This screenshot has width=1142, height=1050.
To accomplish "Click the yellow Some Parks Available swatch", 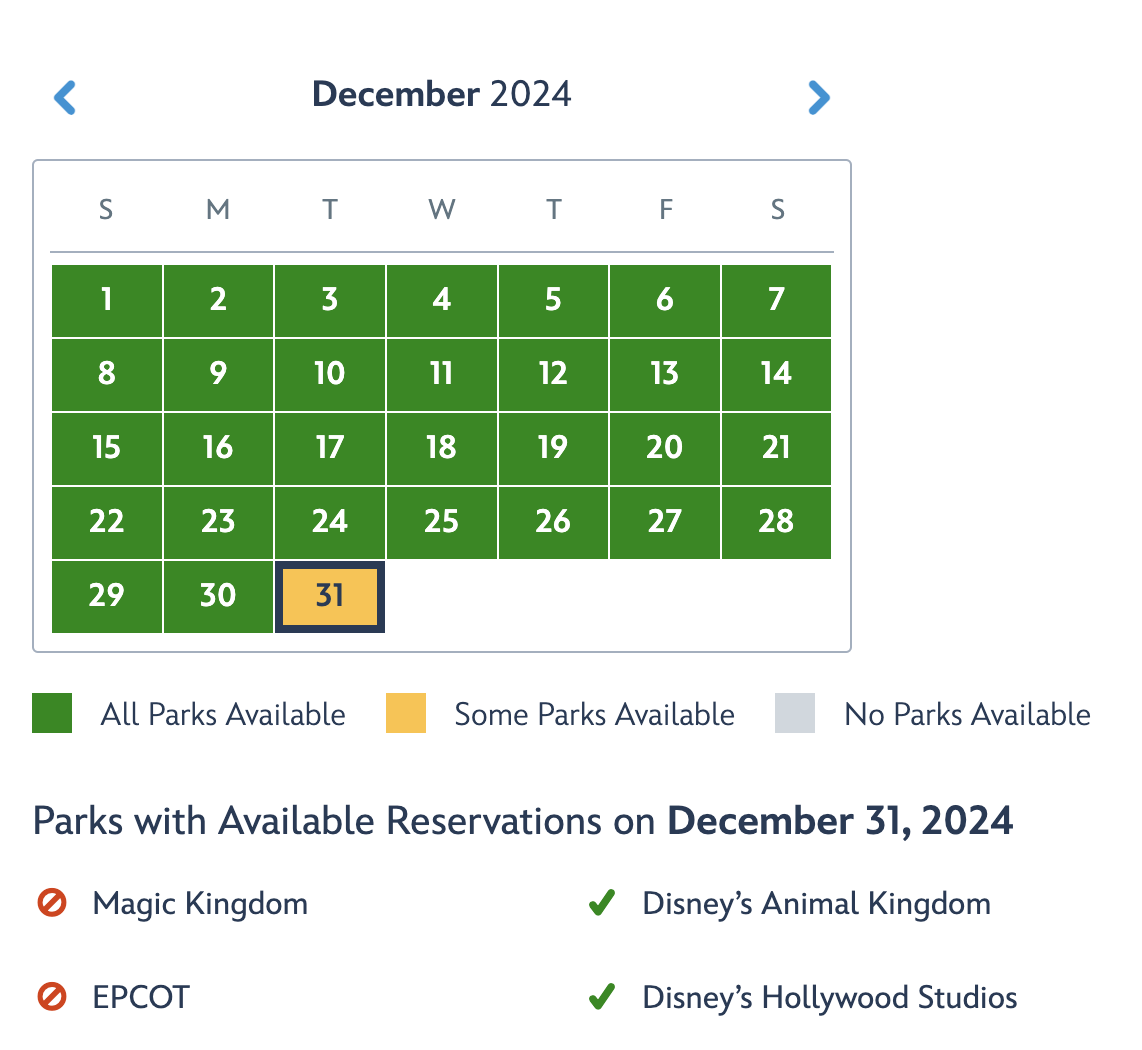I will click(x=406, y=714).
